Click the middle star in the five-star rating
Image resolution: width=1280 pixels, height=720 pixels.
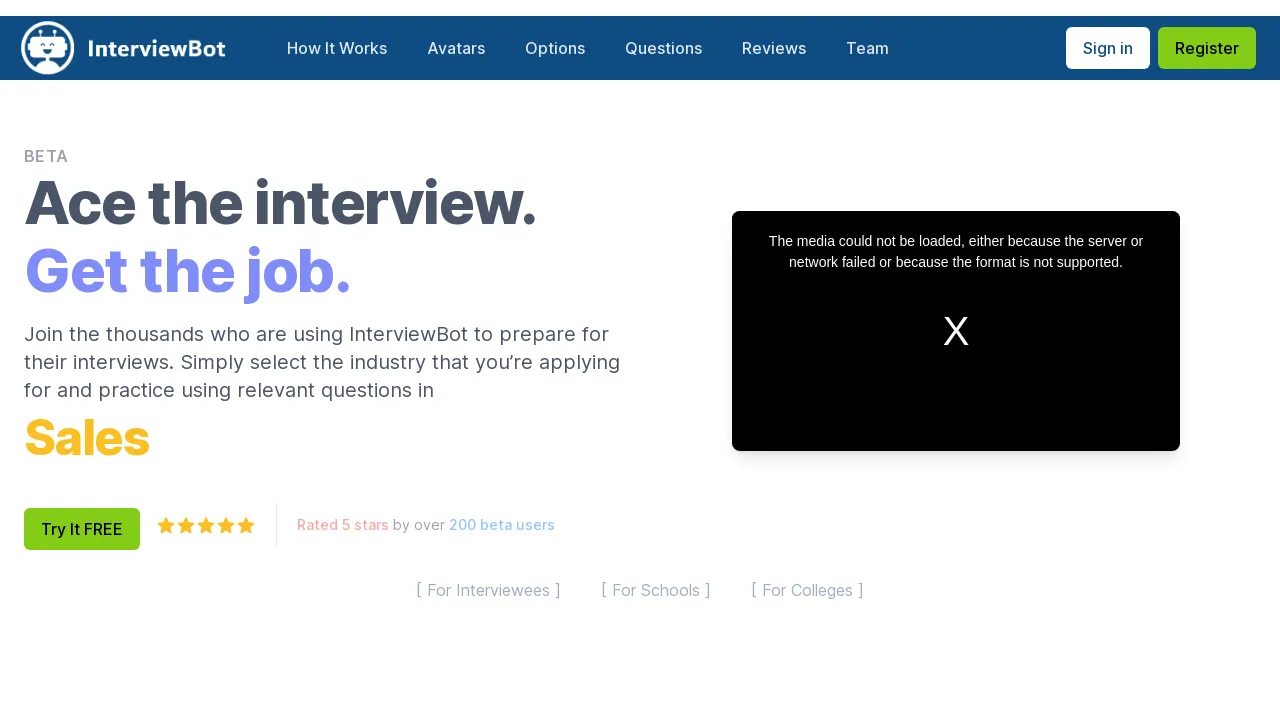(206, 525)
